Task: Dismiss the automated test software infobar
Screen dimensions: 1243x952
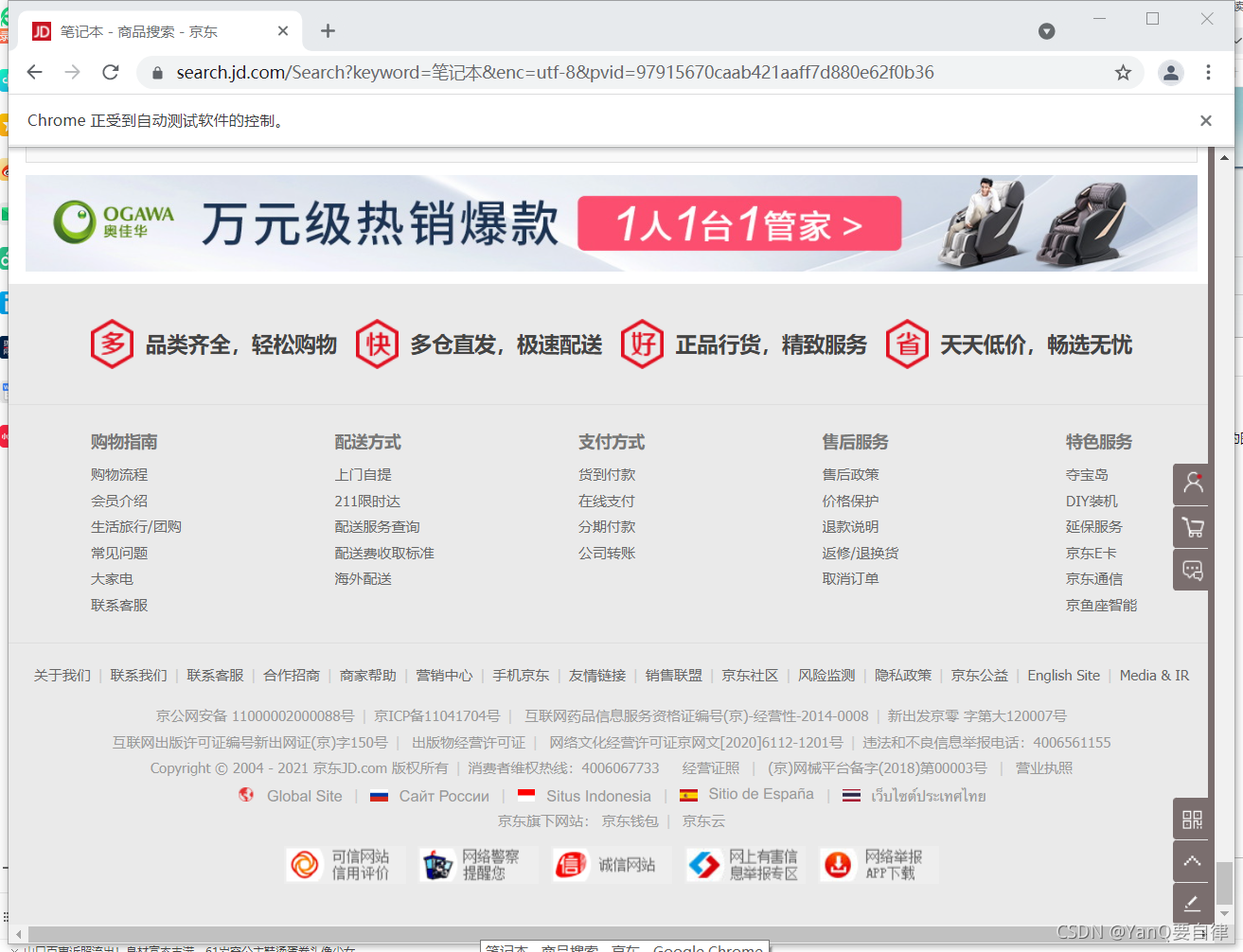Action: point(1206,120)
